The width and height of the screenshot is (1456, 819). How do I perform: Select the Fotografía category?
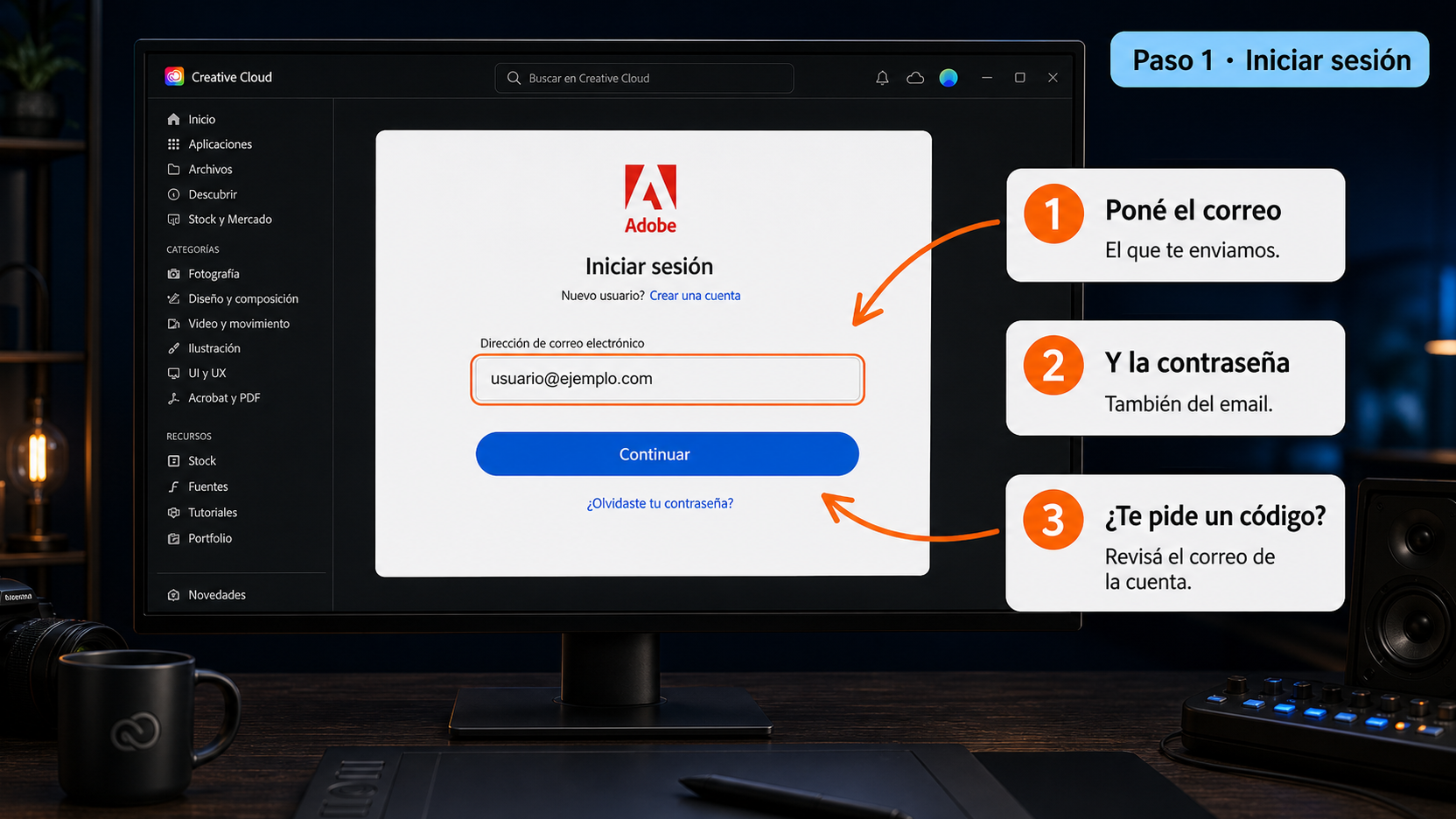[x=213, y=274]
